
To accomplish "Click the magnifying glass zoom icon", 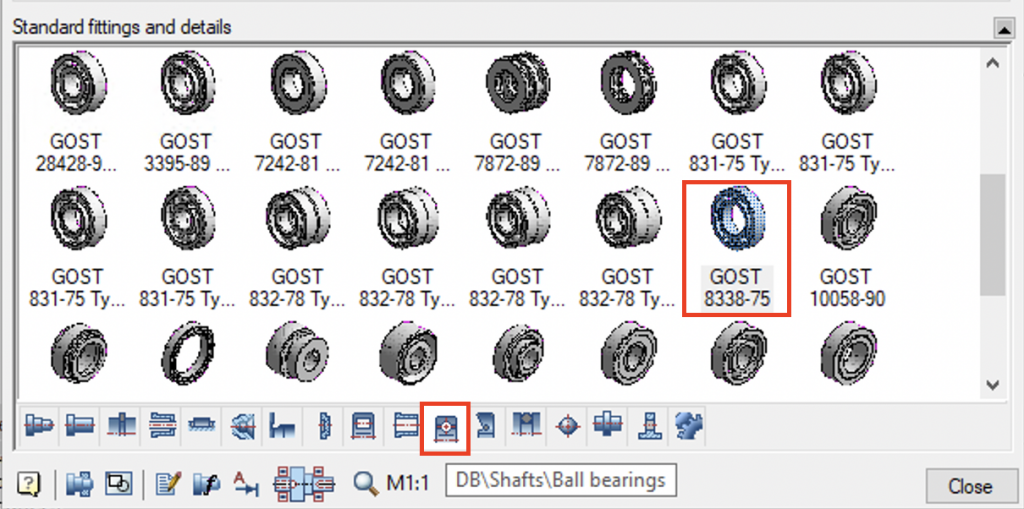I will coord(364,484).
